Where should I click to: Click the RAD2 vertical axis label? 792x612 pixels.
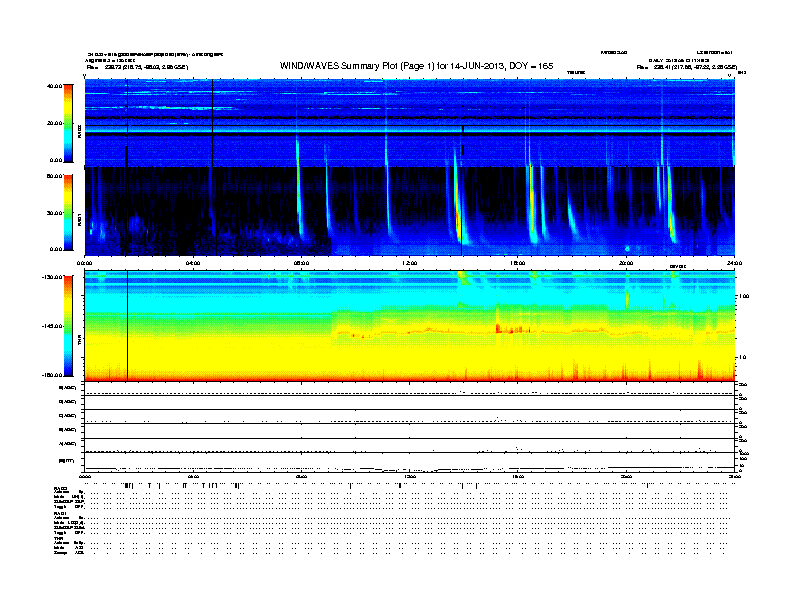pos(79,131)
